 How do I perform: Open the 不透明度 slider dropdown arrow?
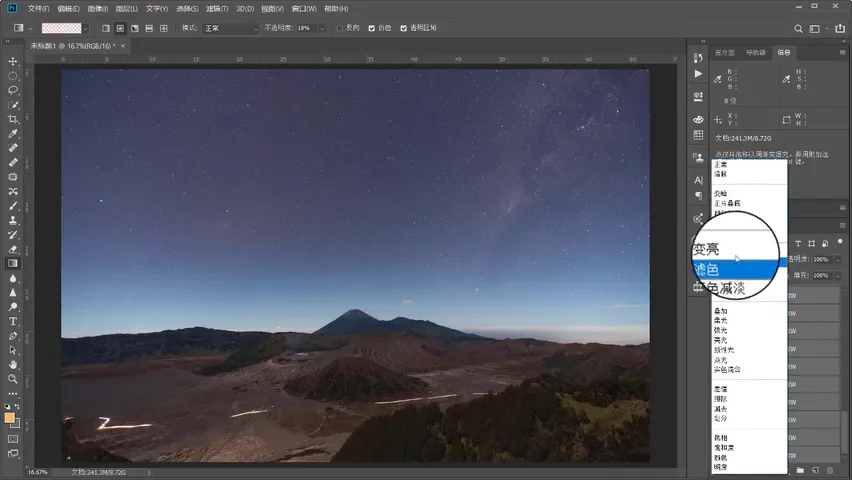click(x=322, y=28)
